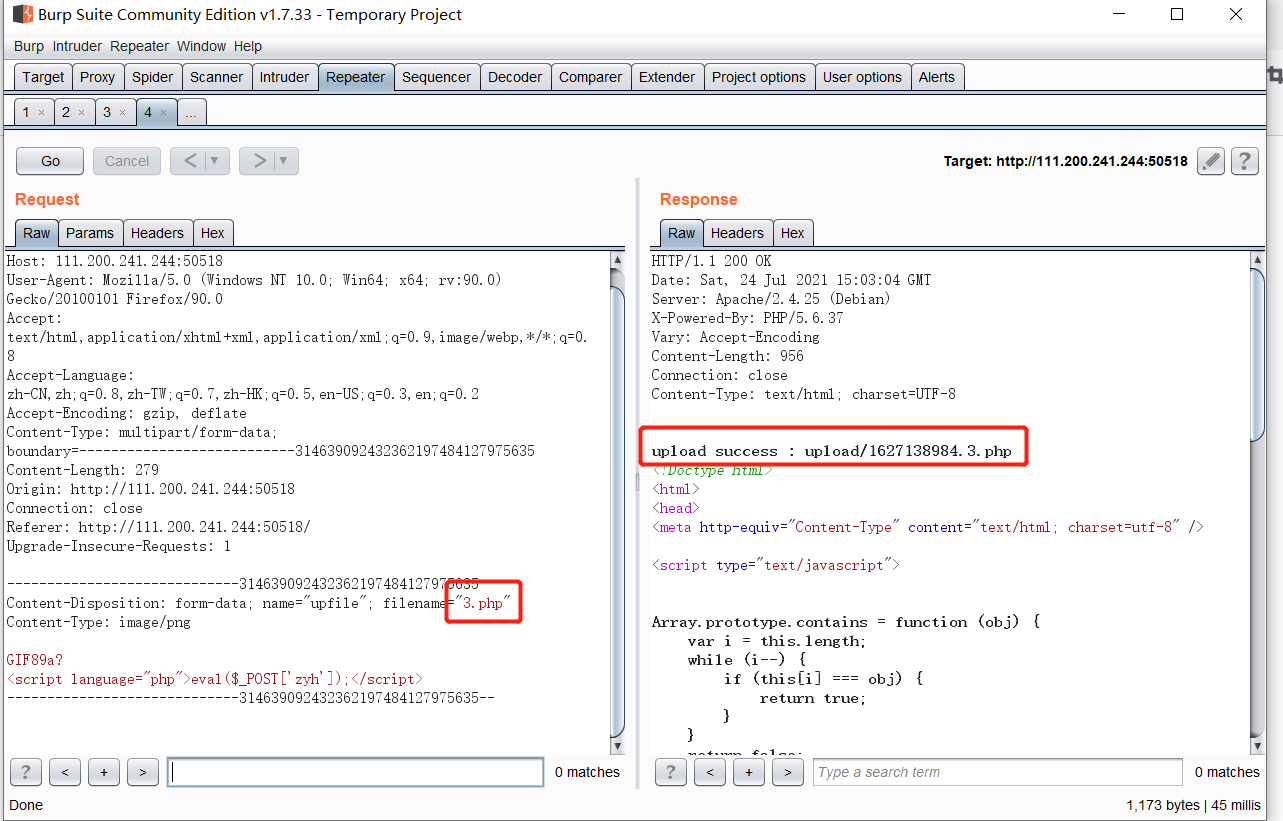Open the Burp menu
Image resolution: width=1283 pixels, height=821 pixels.
coord(29,46)
